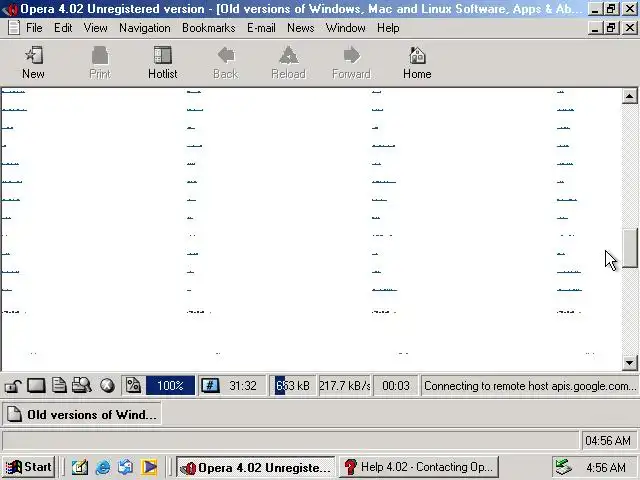The width and height of the screenshot is (640, 480).
Task: Open a New browser window
Action: 33,62
